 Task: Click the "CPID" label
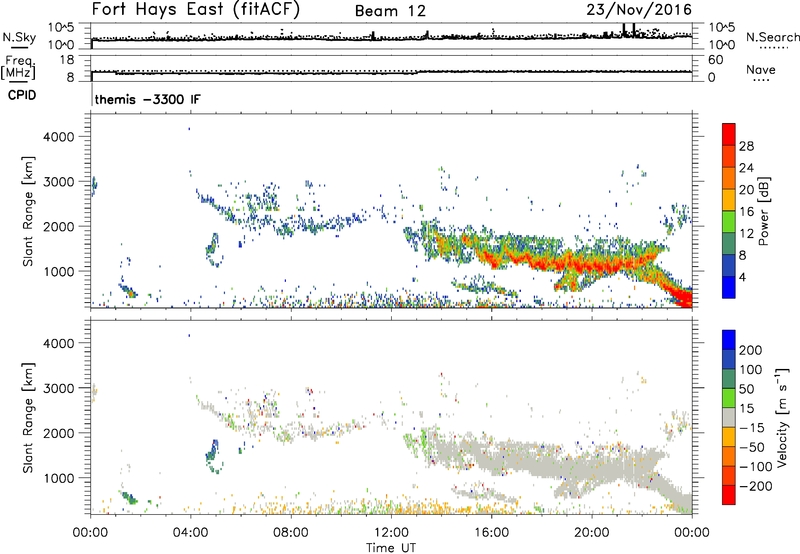point(22,95)
